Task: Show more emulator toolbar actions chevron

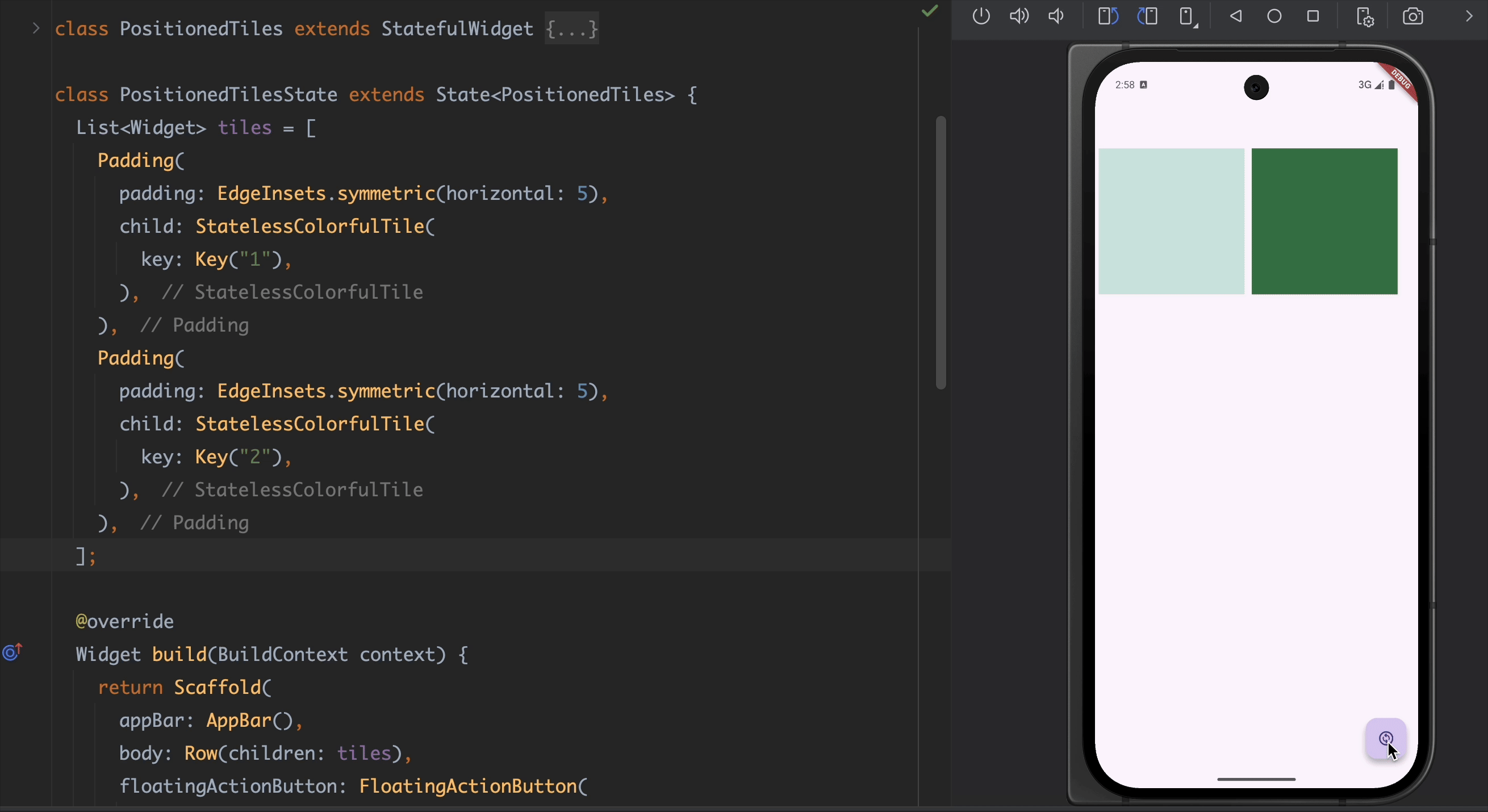Action: [1469, 16]
